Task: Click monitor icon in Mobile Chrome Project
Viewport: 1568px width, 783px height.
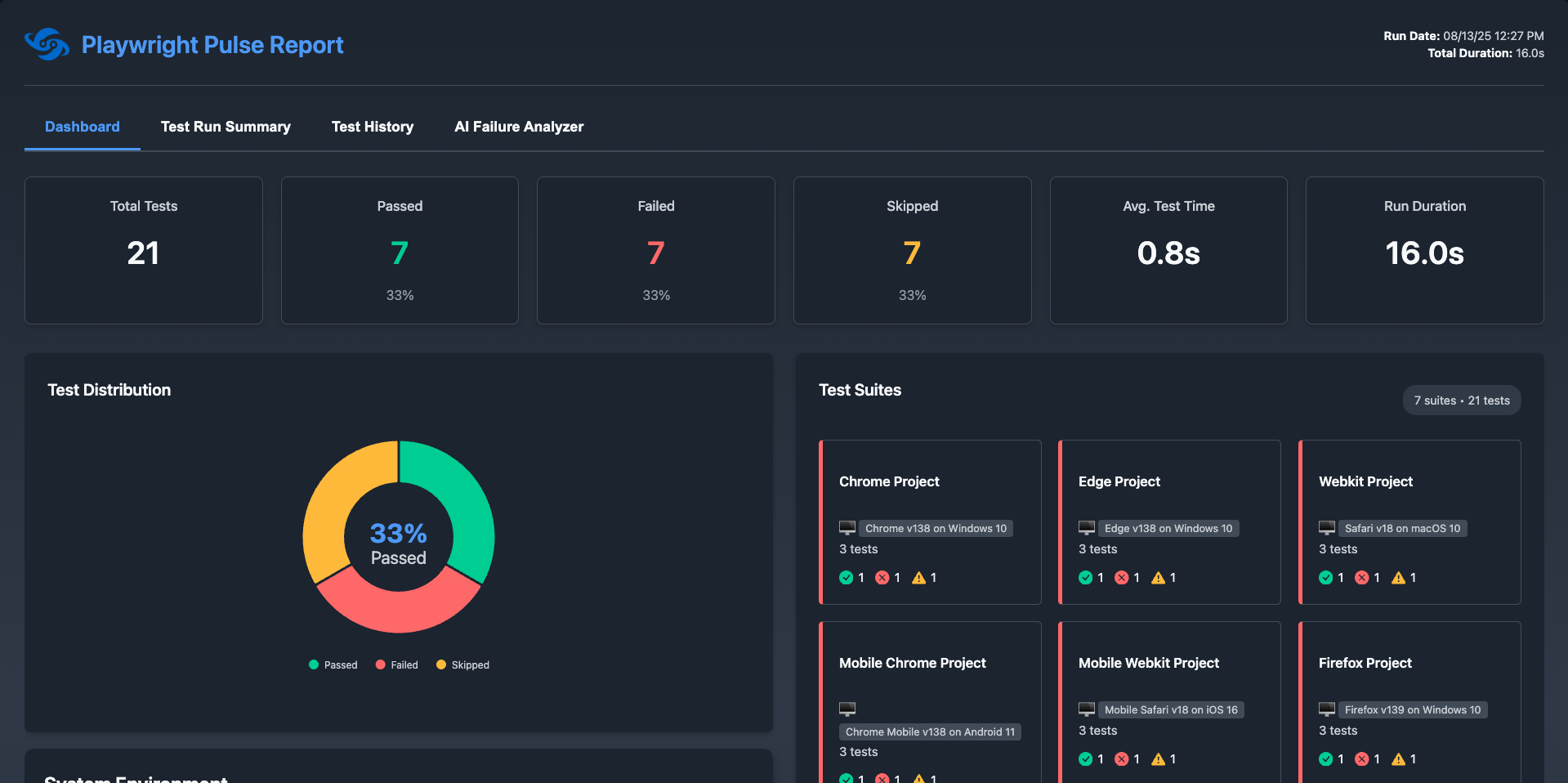Action: coord(847,709)
